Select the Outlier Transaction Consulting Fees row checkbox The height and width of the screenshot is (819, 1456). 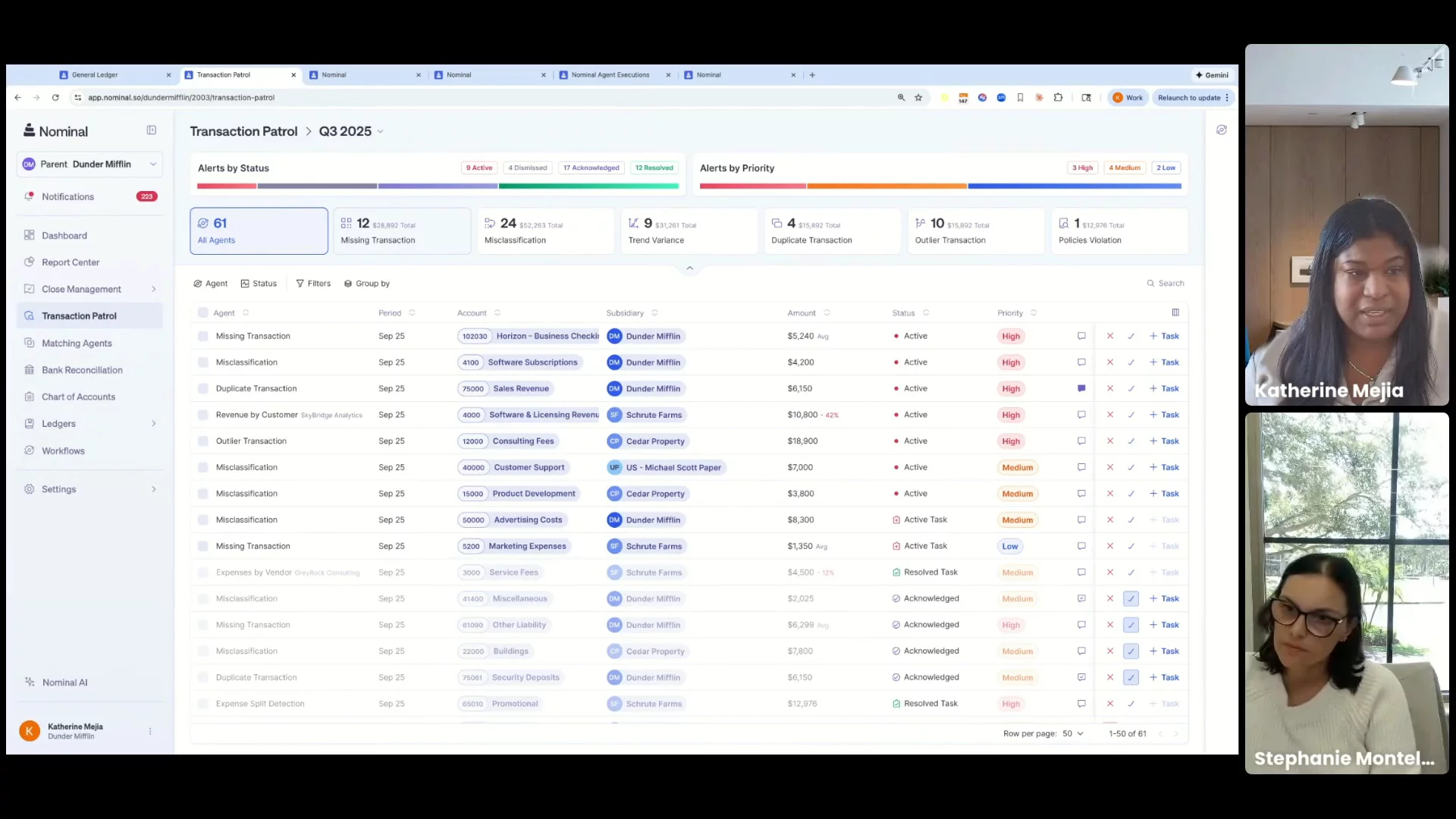point(202,441)
